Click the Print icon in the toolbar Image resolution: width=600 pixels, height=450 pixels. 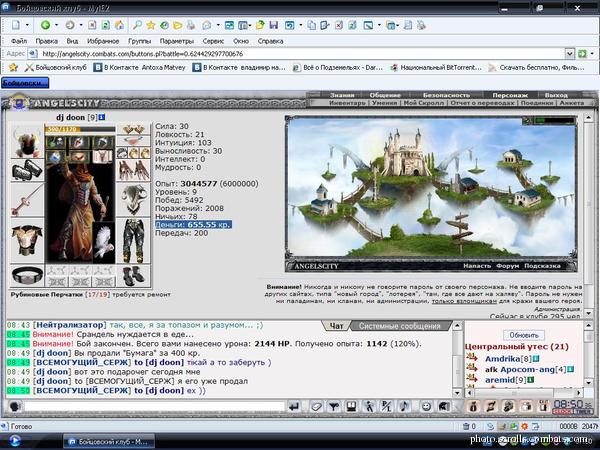191,25
